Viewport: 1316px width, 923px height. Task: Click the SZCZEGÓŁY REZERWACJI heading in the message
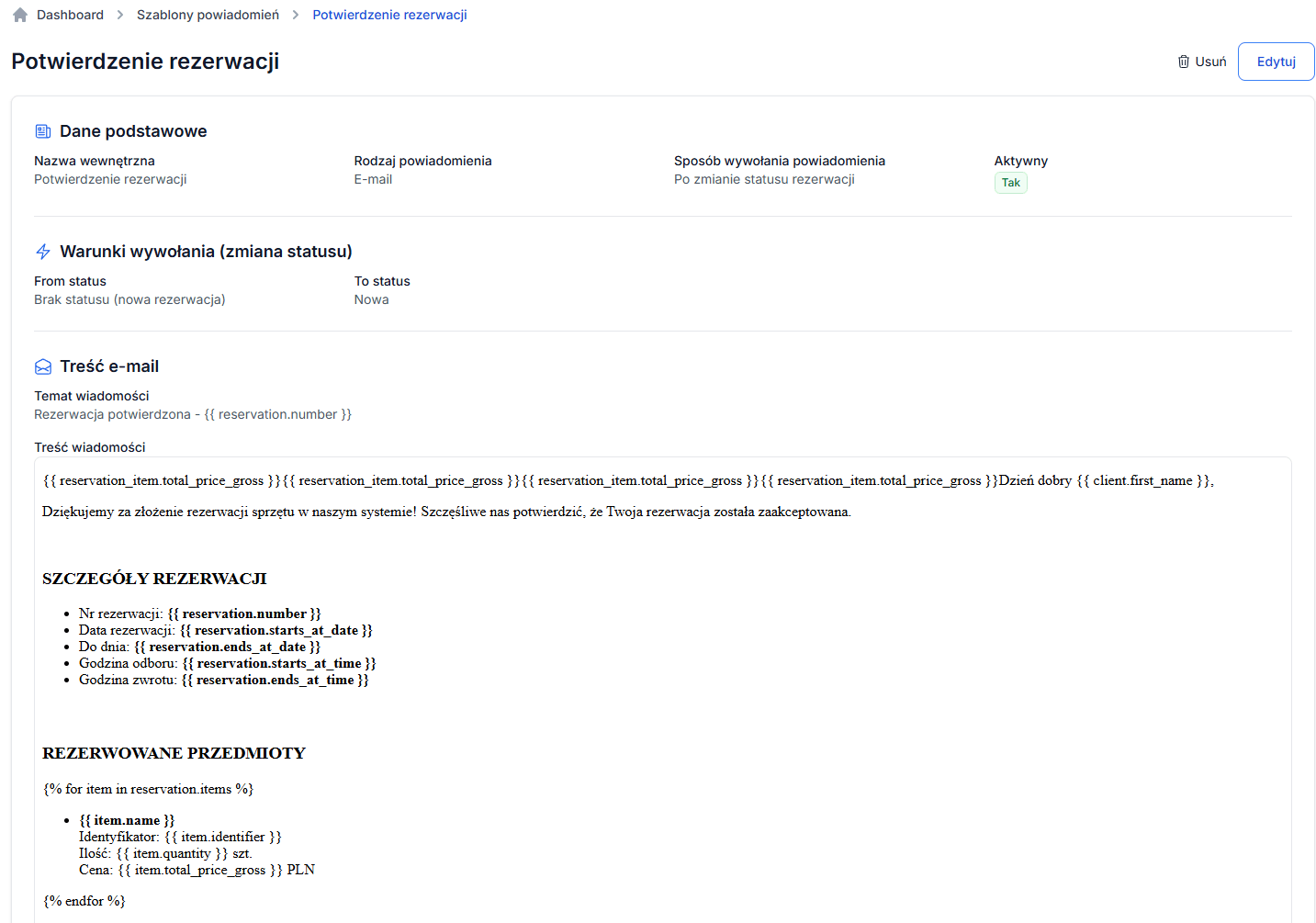[x=154, y=579]
